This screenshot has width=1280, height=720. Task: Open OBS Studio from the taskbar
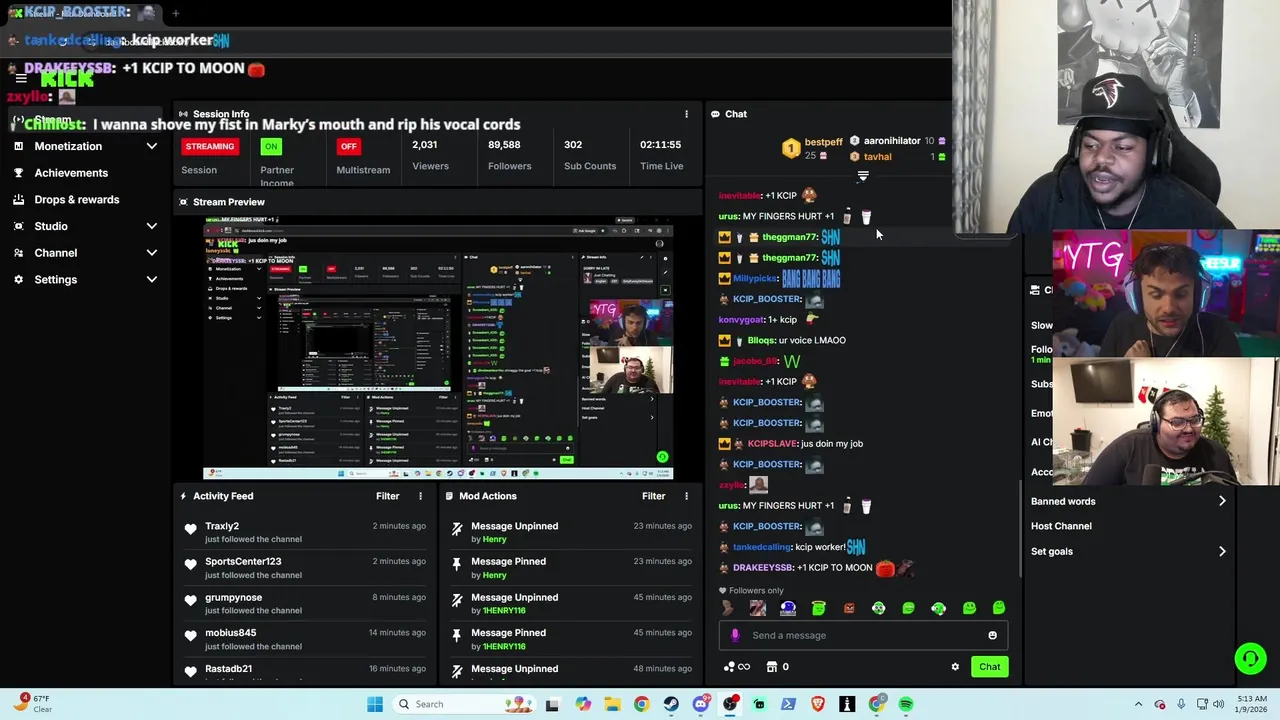pos(730,704)
